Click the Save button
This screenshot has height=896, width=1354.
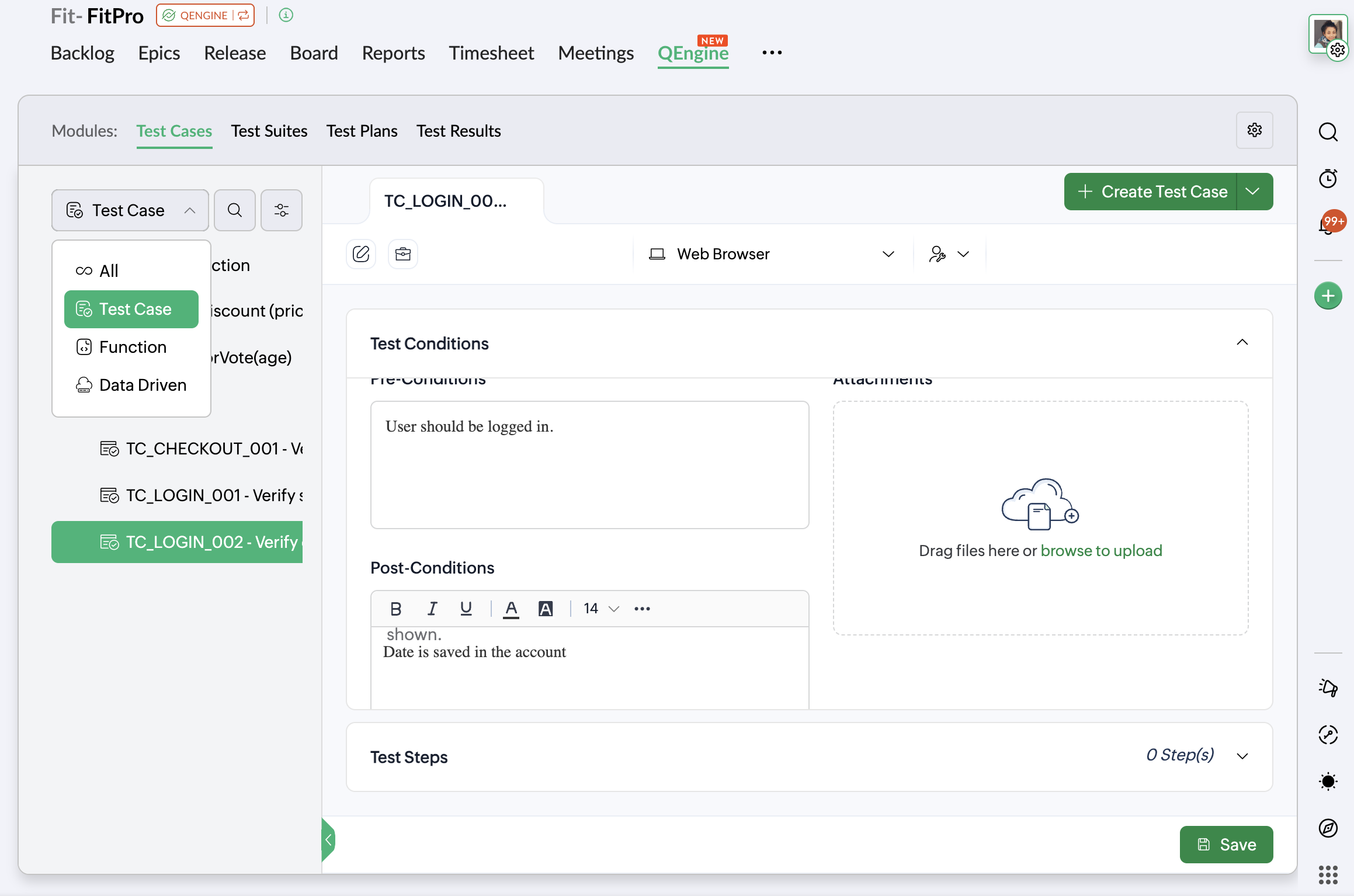click(x=1226, y=845)
